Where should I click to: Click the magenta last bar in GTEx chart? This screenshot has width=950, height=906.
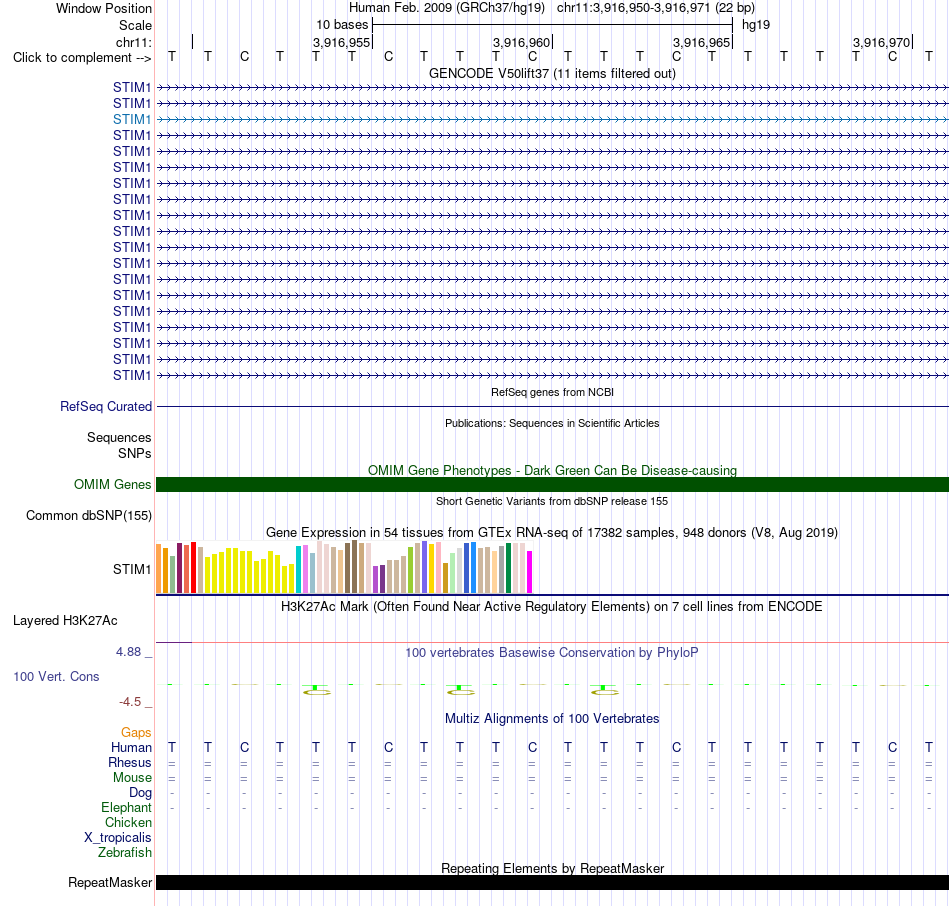(x=529, y=571)
